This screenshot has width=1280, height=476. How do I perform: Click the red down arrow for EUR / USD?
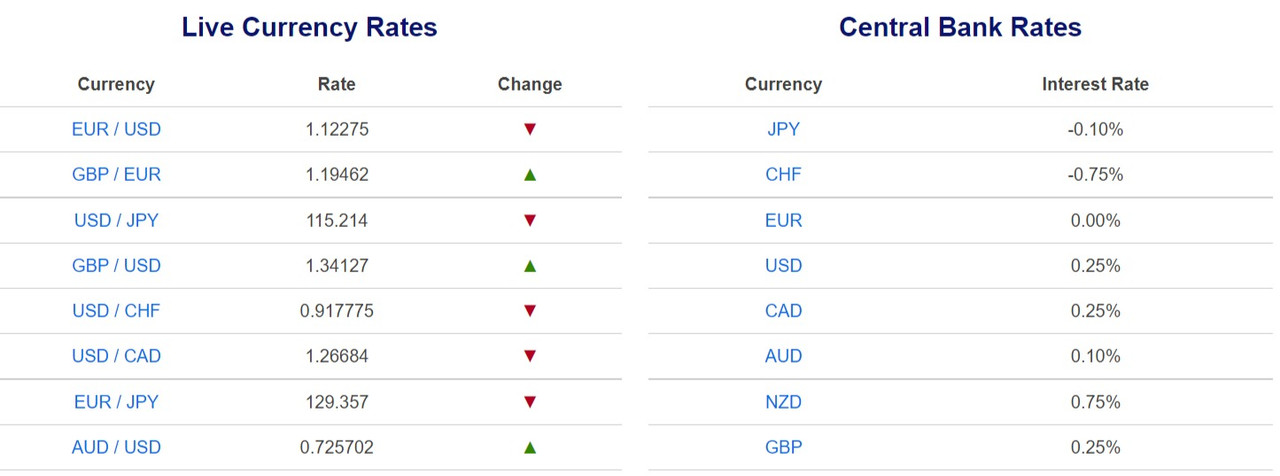click(x=530, y=129)
